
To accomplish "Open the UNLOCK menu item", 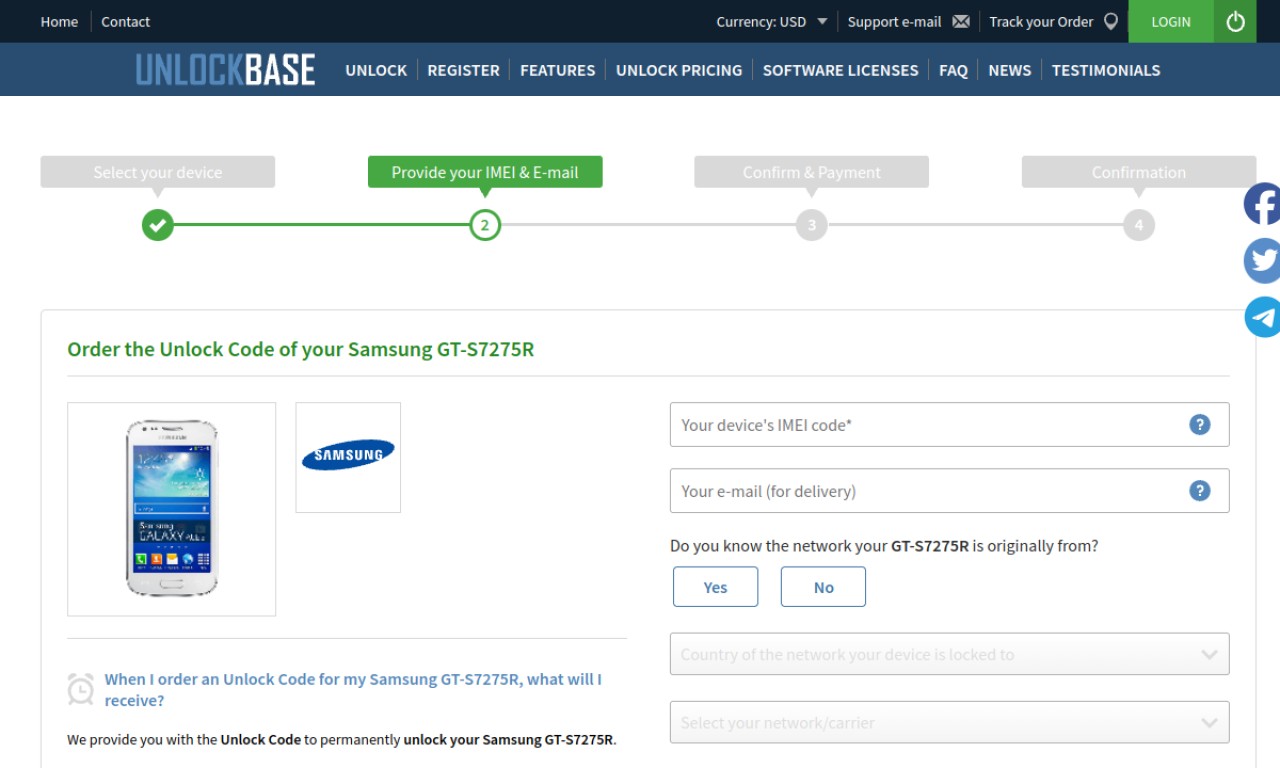I will click(x=376, y=70).
